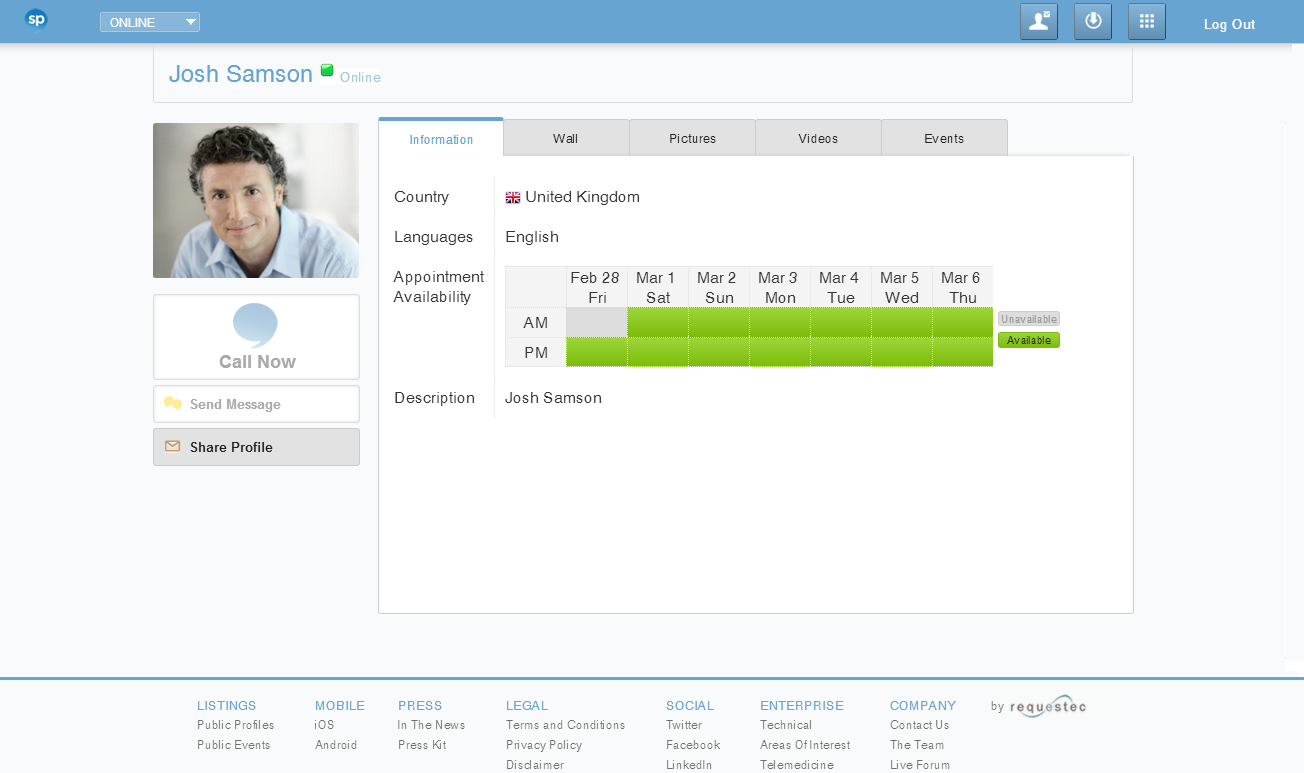1304x773 pixels.
Task: Open the apps grid icon
Action: (x=1147, y=22)
